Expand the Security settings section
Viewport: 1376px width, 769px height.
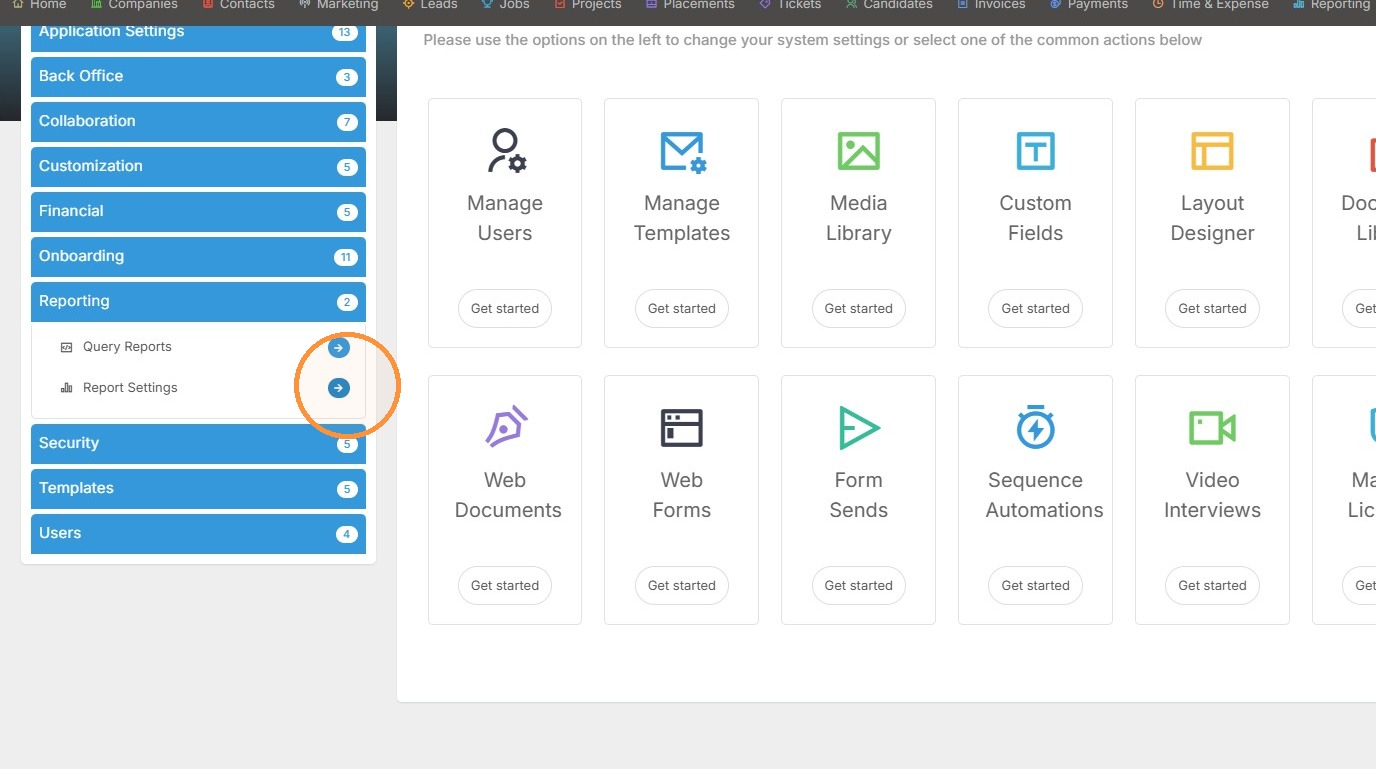point(198,443)
